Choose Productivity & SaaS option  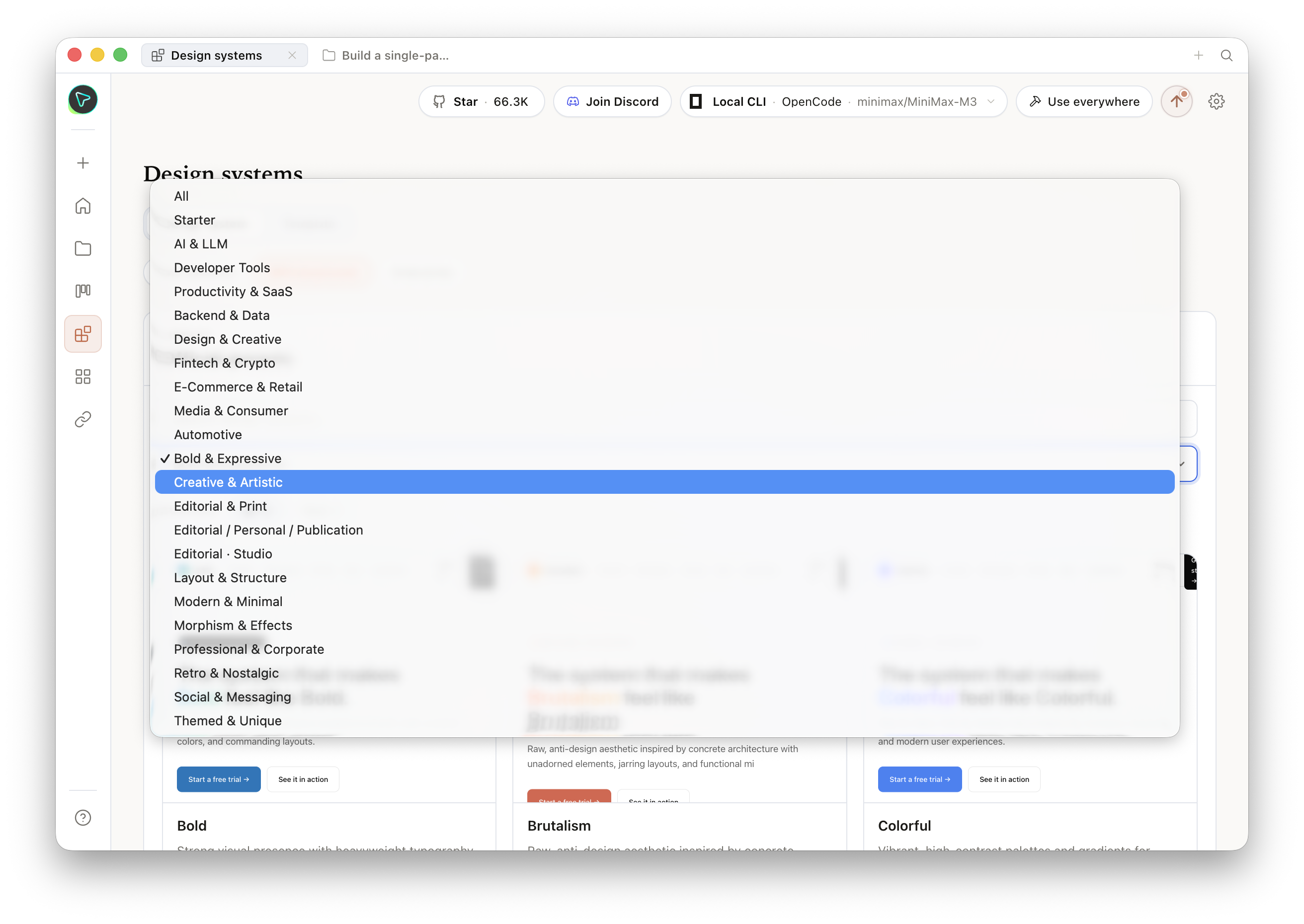(x=664, y=292)
